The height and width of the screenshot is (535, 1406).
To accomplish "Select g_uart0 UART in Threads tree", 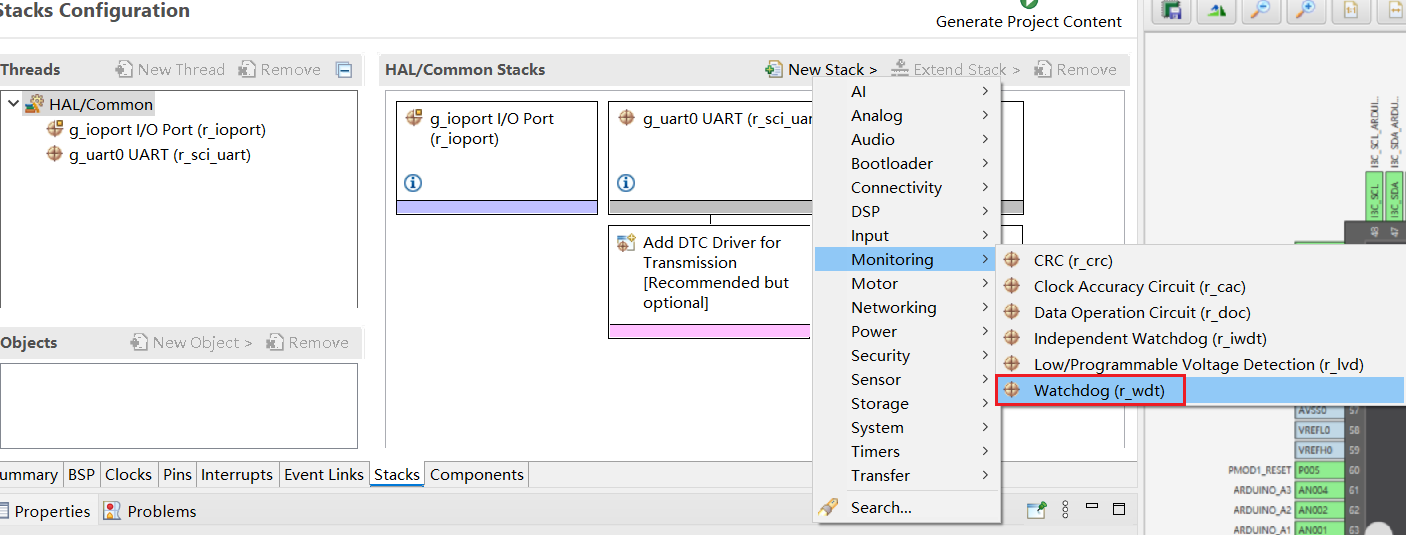I will point(159,155).
